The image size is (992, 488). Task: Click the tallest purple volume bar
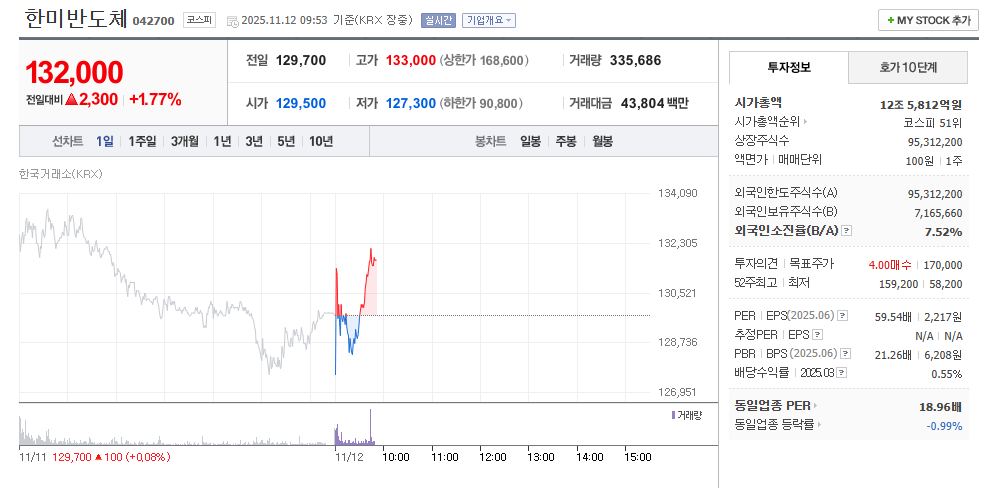click(371, 427)
